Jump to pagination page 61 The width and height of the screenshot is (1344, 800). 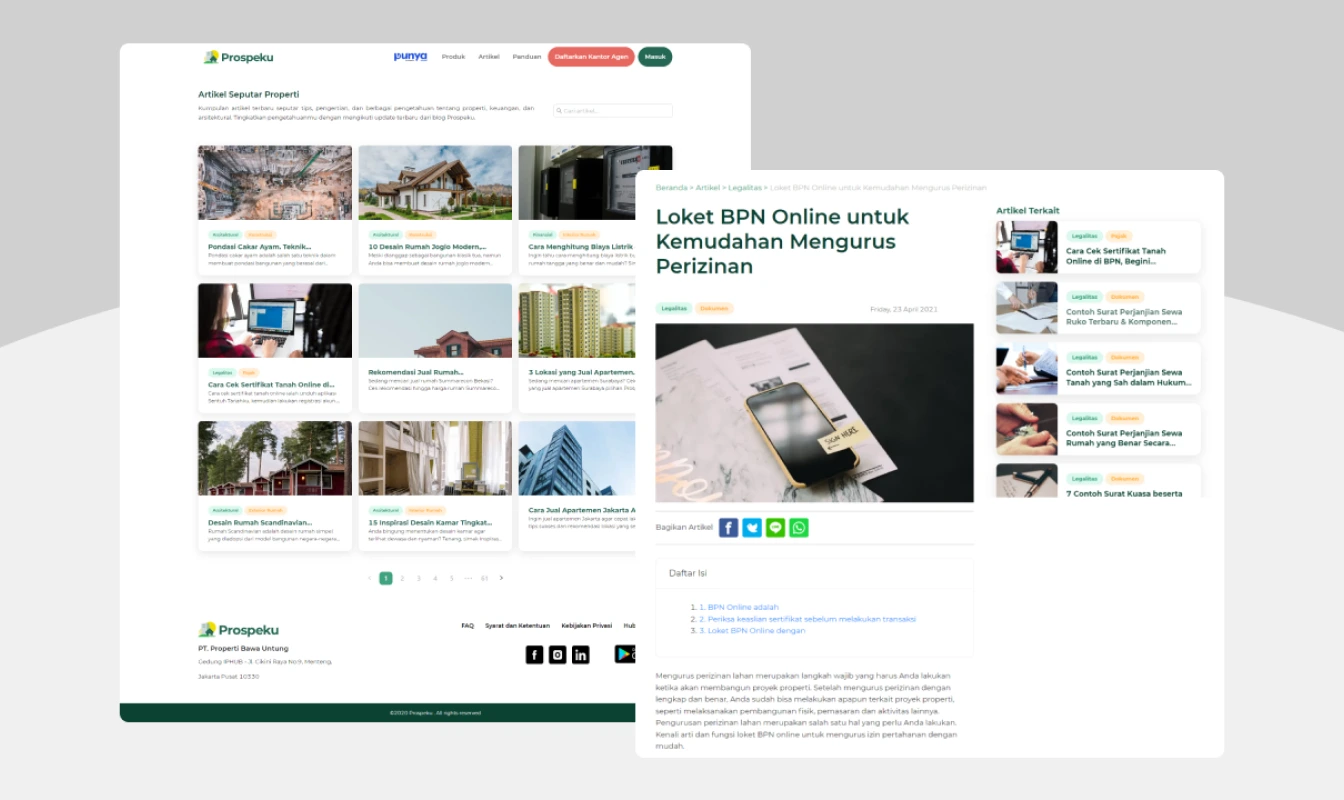coord(484,578)
